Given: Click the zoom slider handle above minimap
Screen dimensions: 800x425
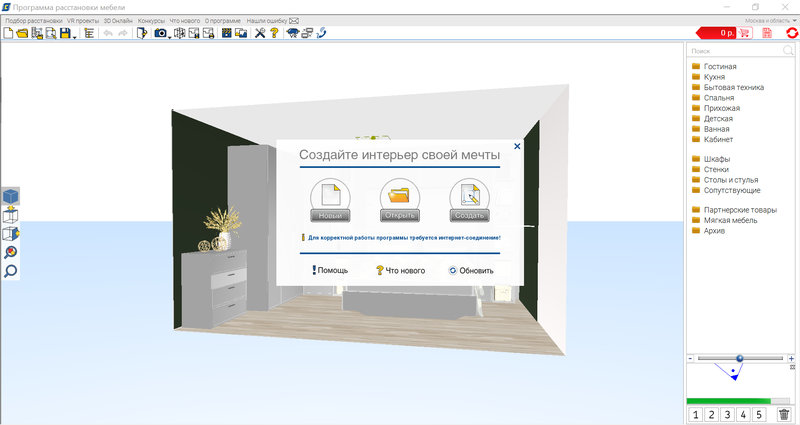Looking at the screenshot, I should point(739,358).
